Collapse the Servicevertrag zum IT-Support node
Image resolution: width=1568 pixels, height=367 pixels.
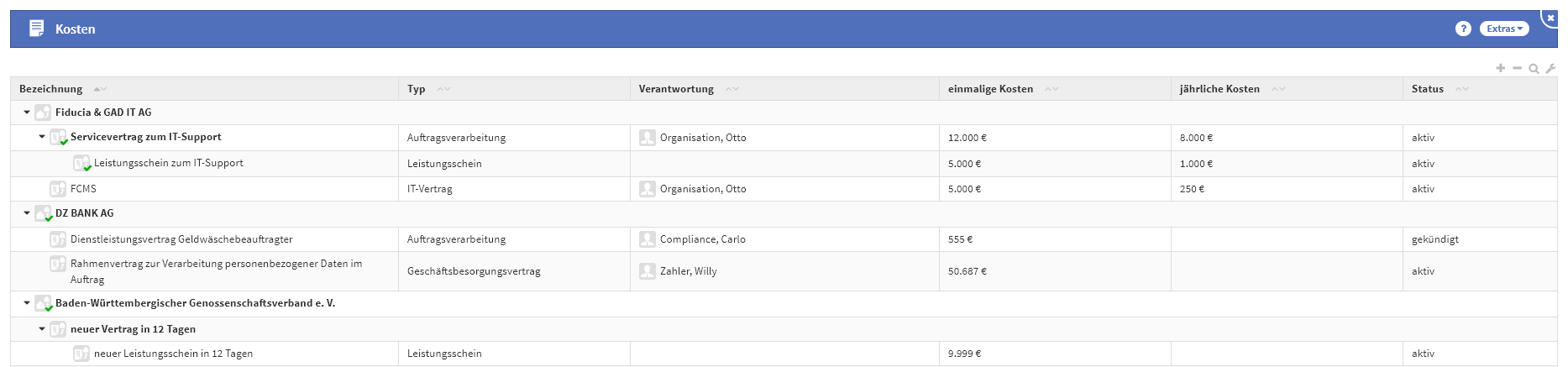click(42, 137)
